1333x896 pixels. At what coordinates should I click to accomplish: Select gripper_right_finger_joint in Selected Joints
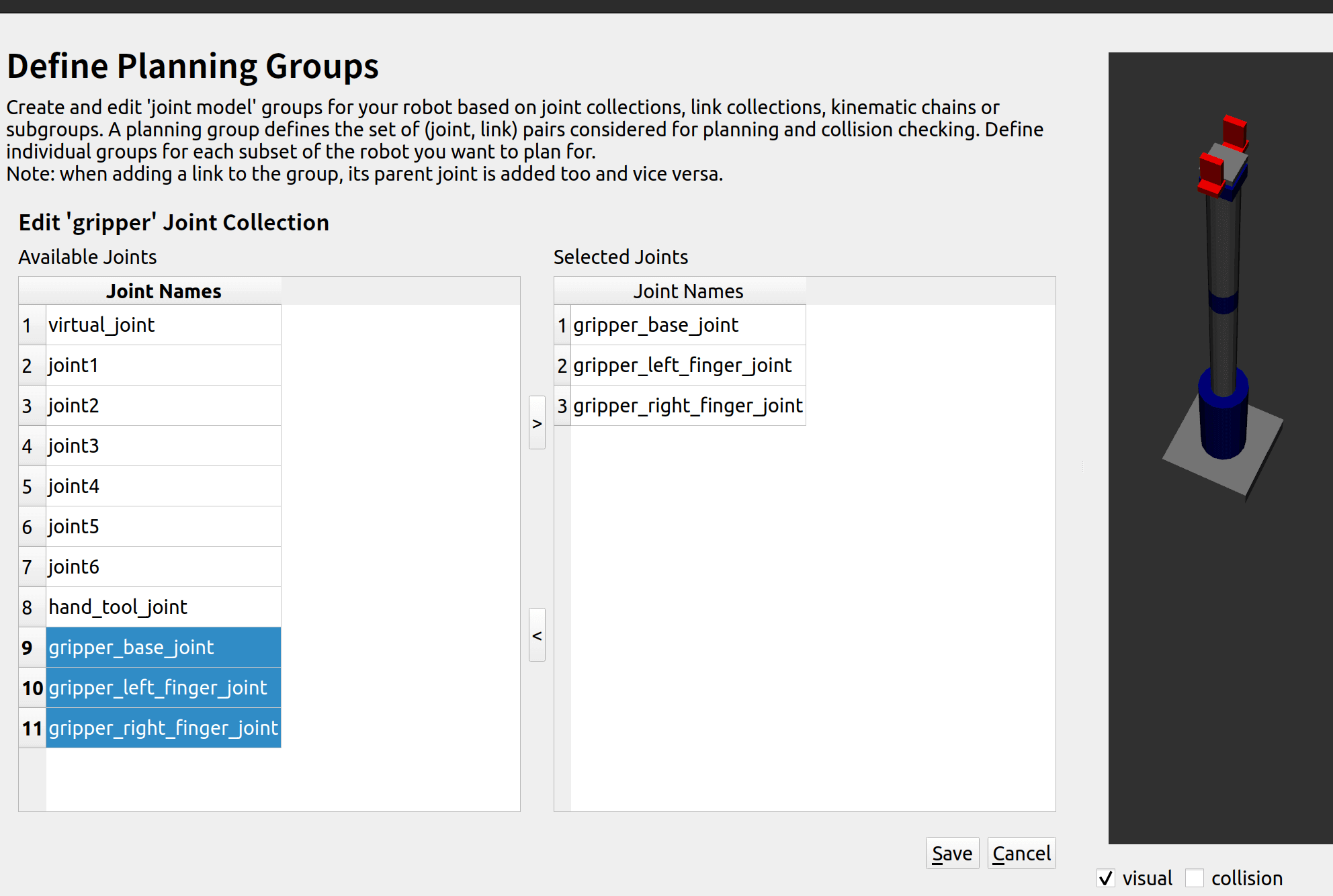coord(687,406)
